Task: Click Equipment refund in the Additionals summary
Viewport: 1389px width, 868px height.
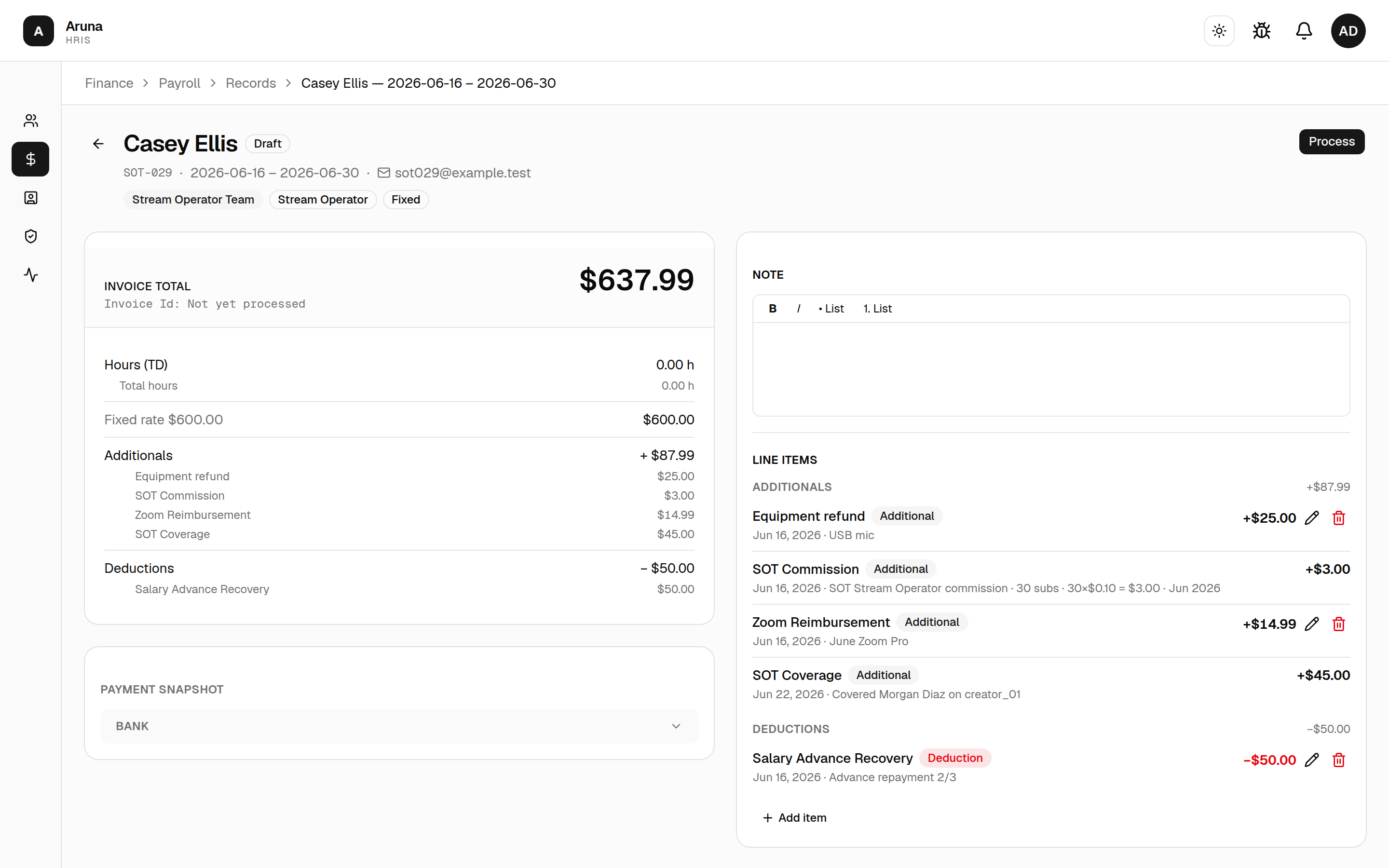Action: coord(182,476)
